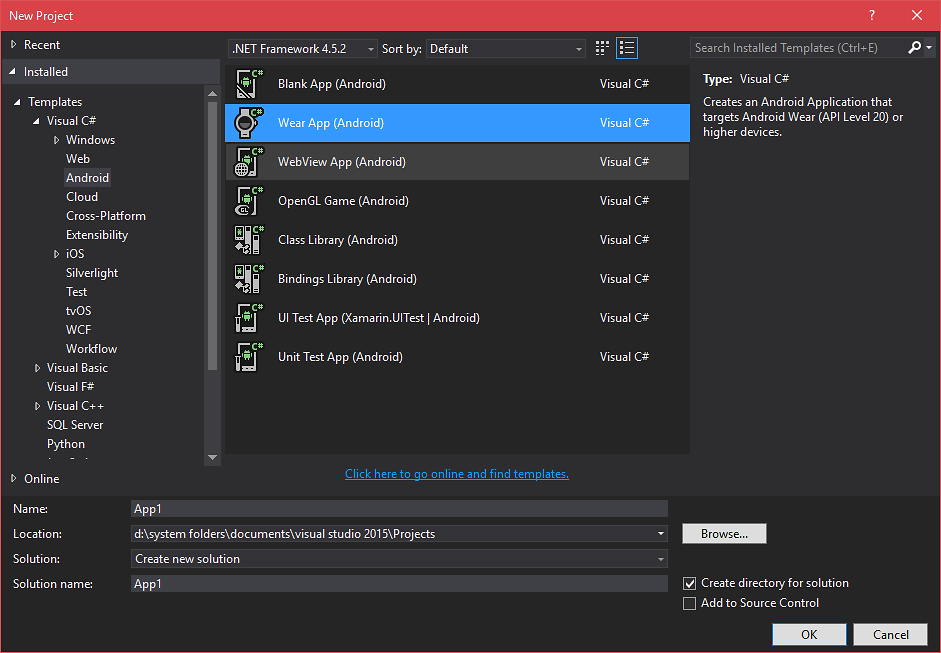Viewport: 941px width, 653px height.
Task: Select the tvOS category
Action: click(78, 311)
